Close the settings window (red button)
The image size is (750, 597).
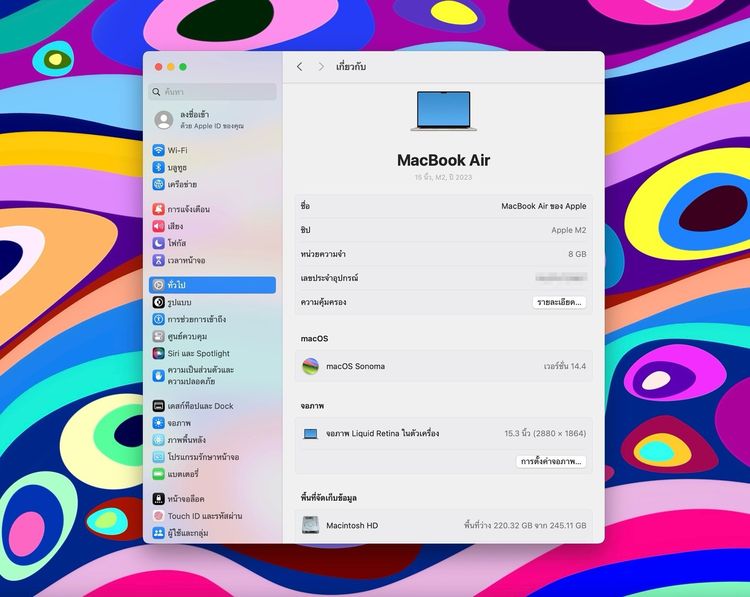coord(159,67)
